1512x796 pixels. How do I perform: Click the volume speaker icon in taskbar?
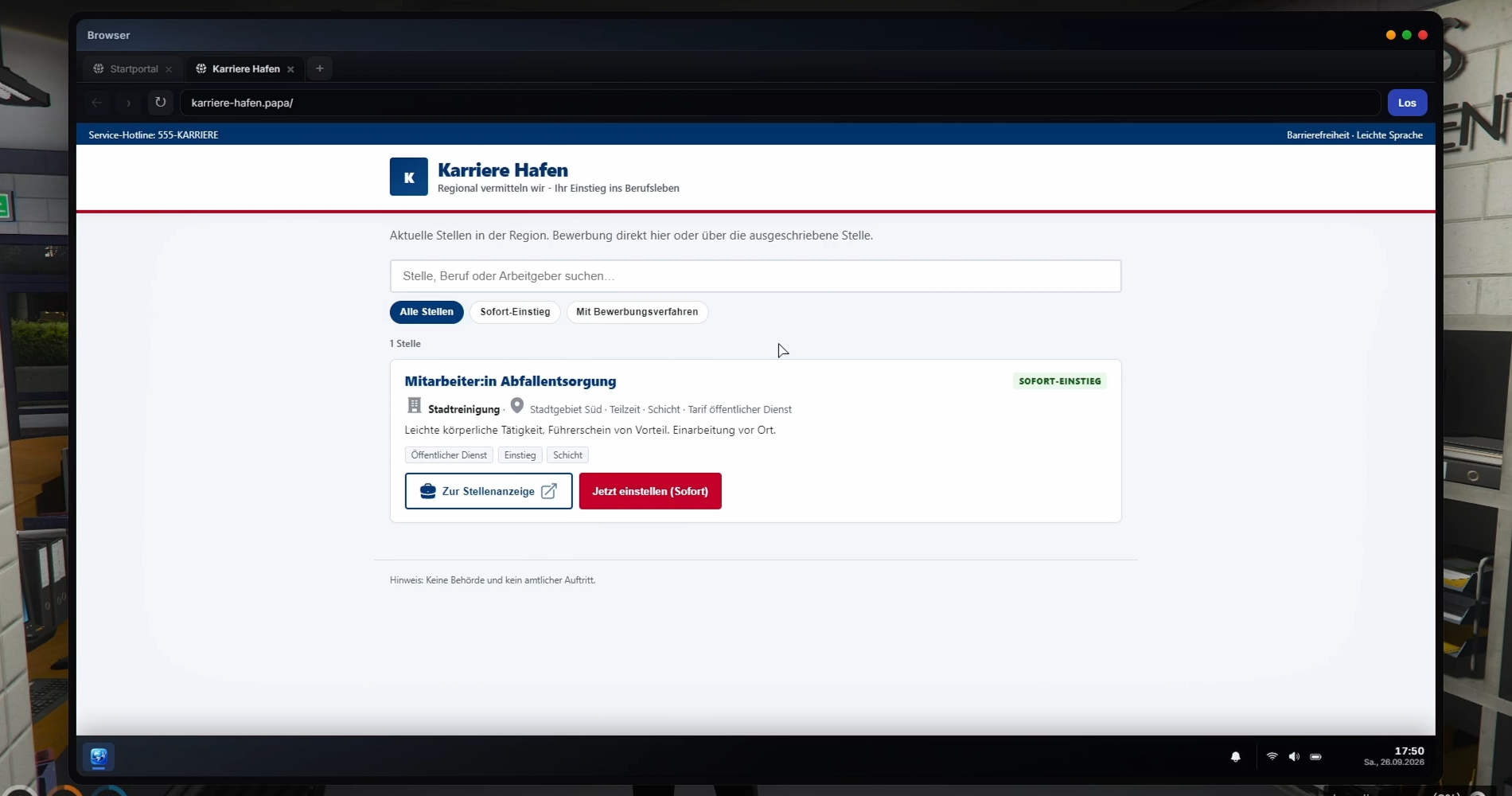(1294, 757)
